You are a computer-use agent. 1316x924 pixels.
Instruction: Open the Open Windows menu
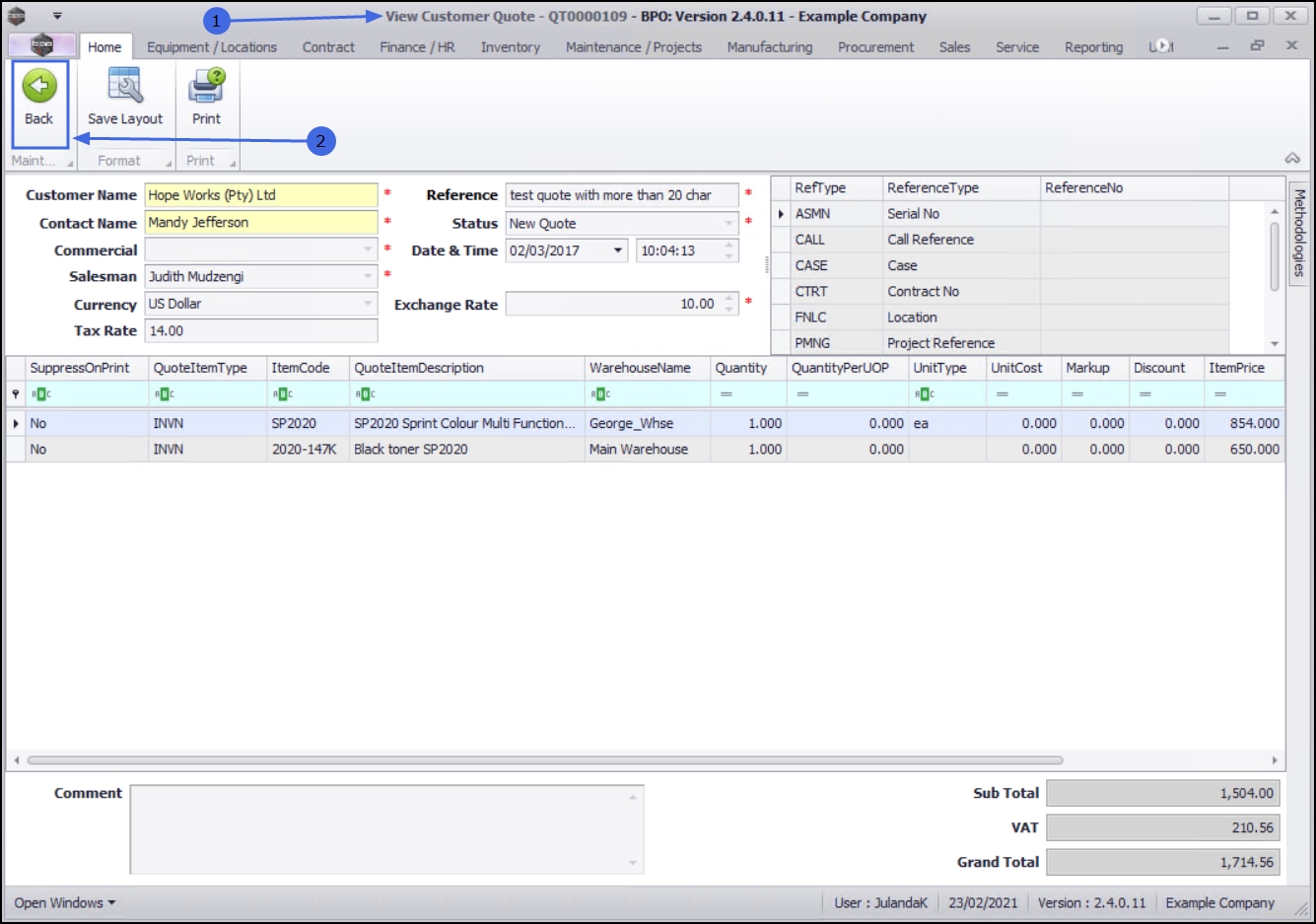point(64,902)
